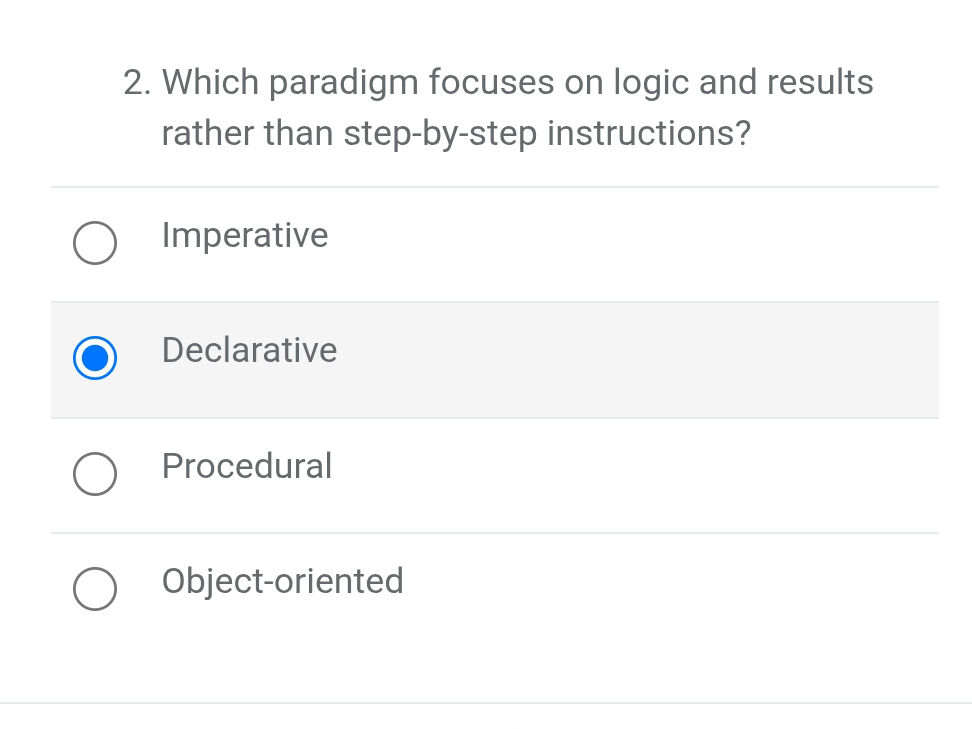972x729 pixels.
Task: Deselect the currently selected Declarative option
Action: tap(94, 358)
